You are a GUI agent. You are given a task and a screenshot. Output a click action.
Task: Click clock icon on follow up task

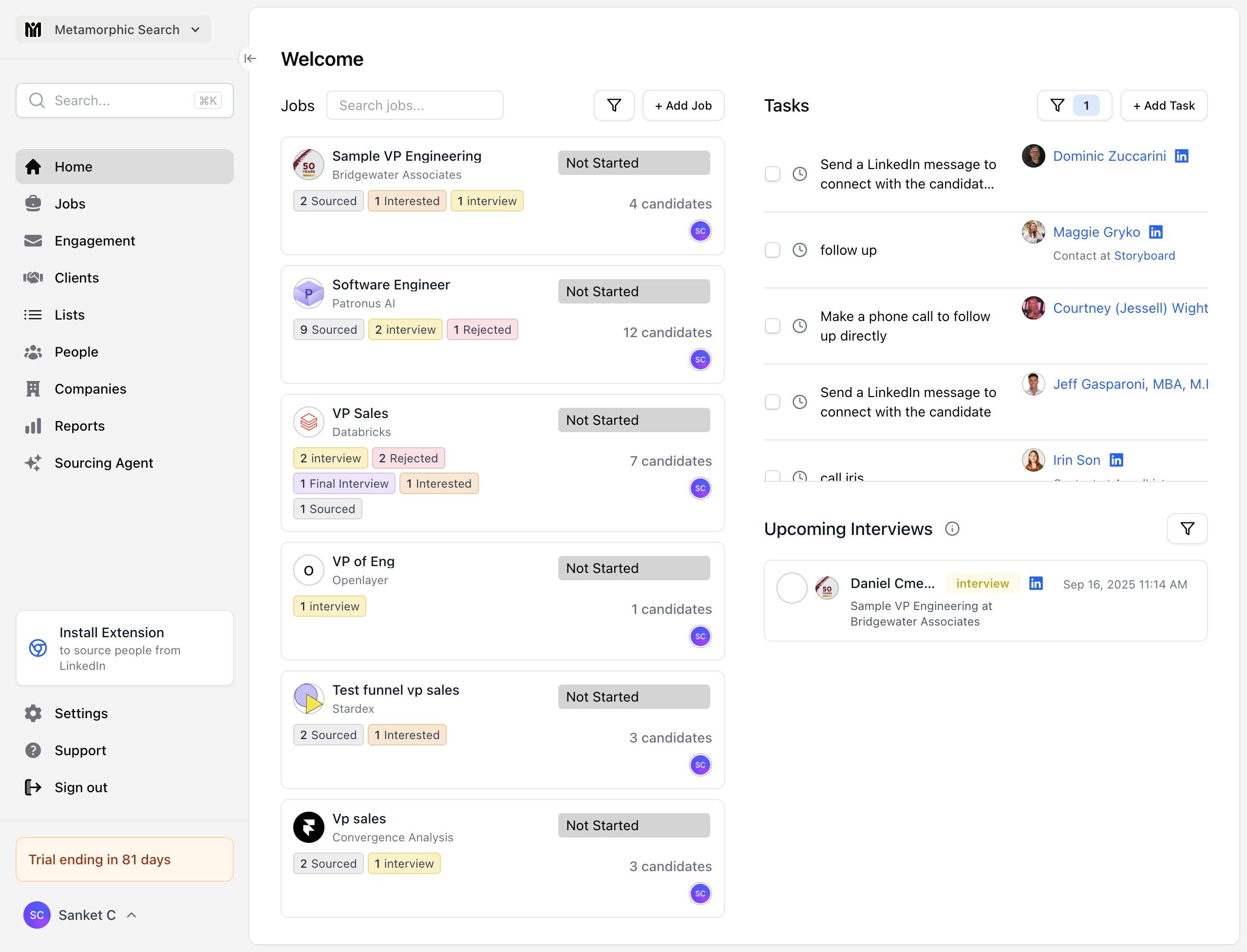coord(799,250)
